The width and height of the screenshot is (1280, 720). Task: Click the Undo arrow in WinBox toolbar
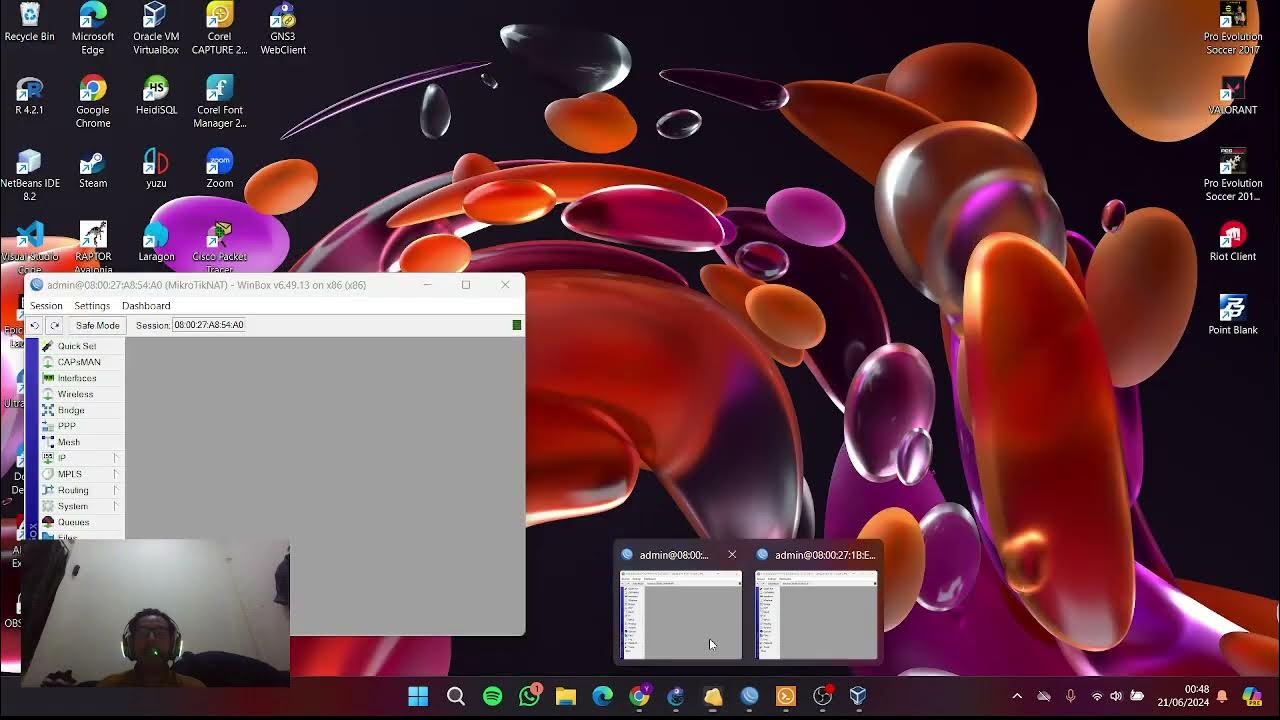(35, 325)
